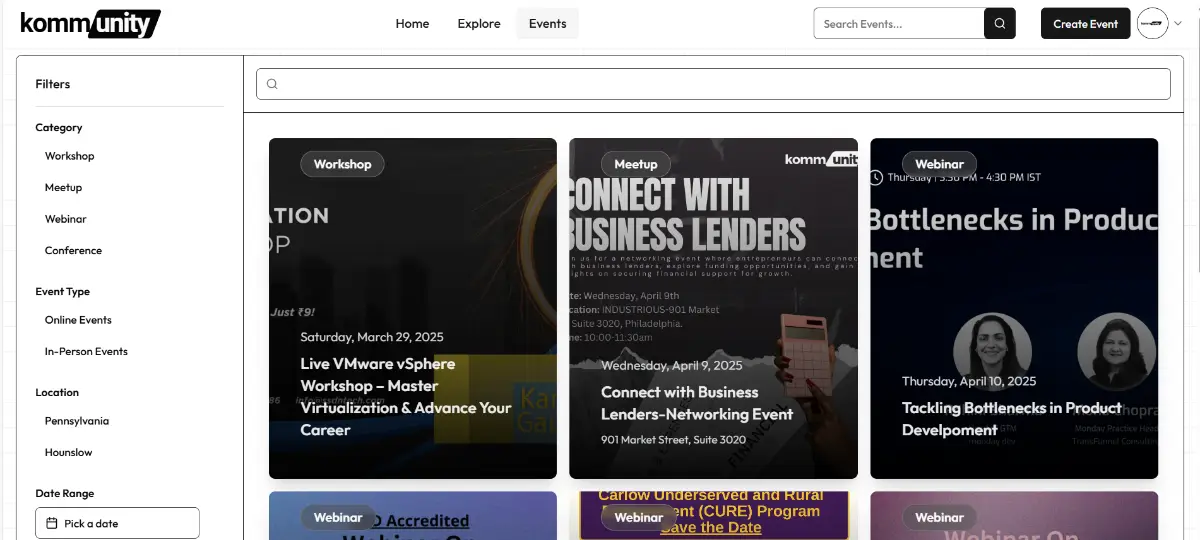Image resolution: width=1200 pixels, height=540 pixels.
Task: Click the Webinar badge on the Bottlenecks card
Action: point(939,164)
